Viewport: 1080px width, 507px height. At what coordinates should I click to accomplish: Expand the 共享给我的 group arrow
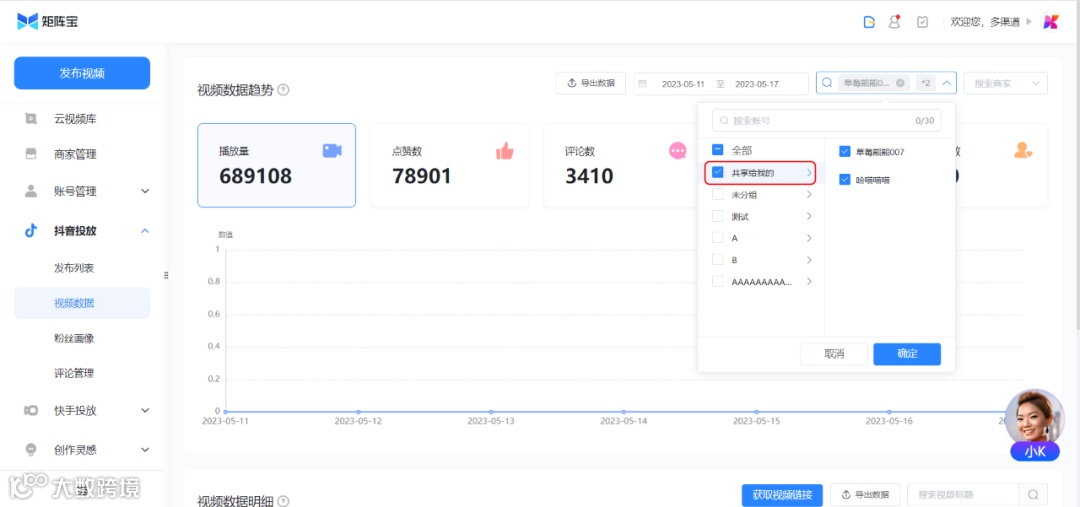pyautogui.click(x=809, y=173)
